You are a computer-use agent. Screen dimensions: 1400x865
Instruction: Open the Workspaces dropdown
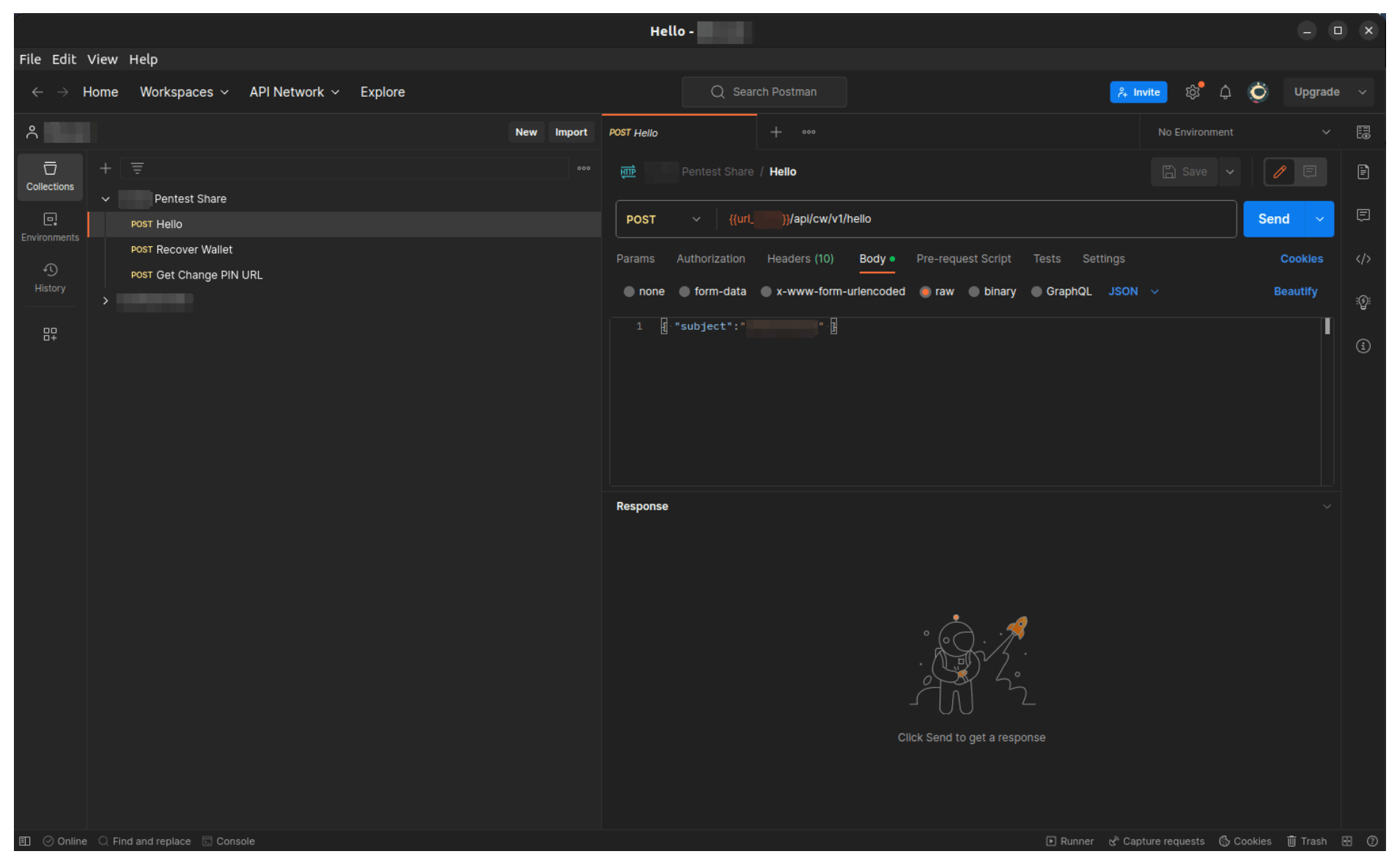[184, 92]
